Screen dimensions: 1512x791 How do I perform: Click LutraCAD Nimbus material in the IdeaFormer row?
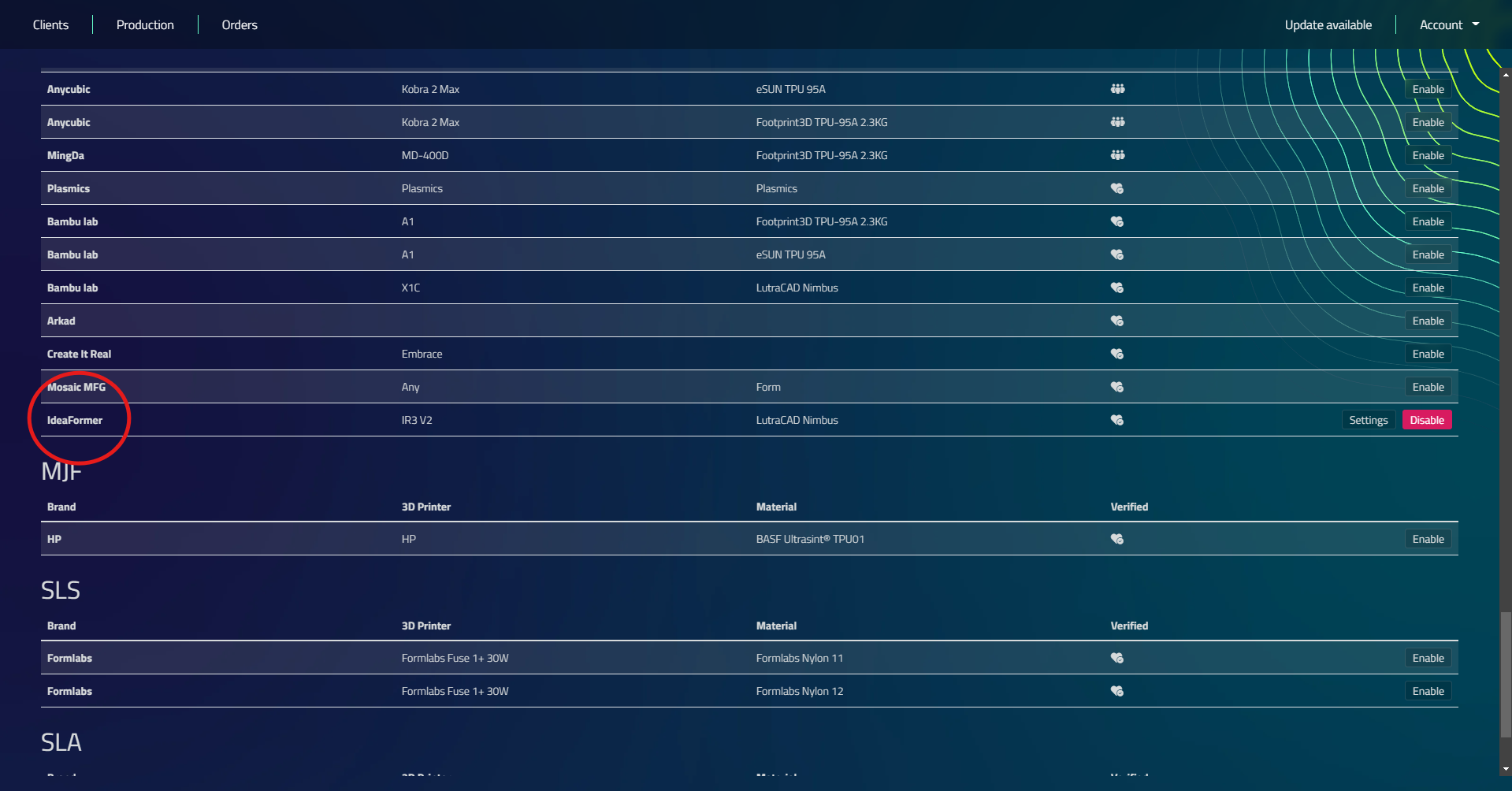[797, 420]
